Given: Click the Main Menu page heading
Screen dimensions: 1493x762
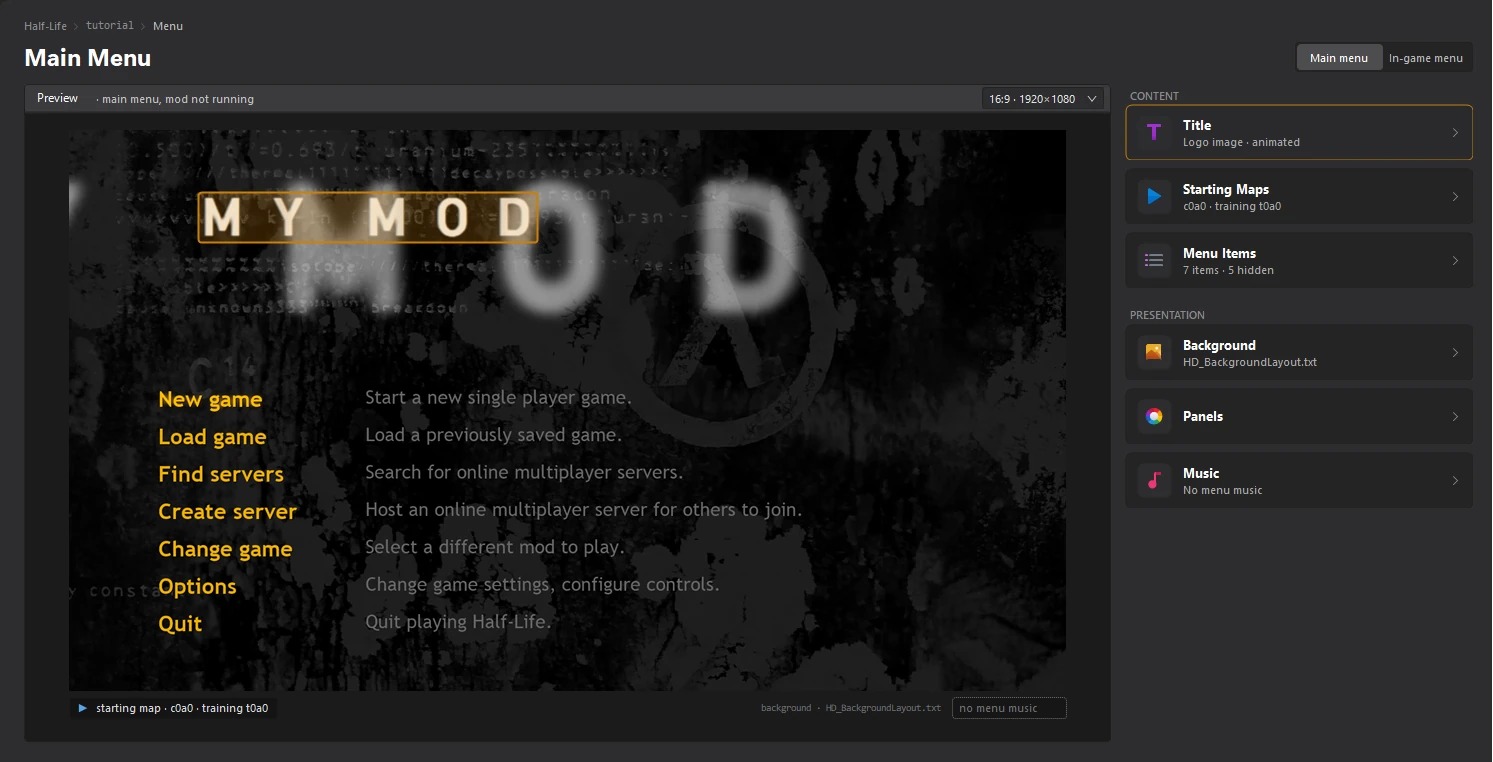Looking at the screenshot, I should (x=88, y=58).
